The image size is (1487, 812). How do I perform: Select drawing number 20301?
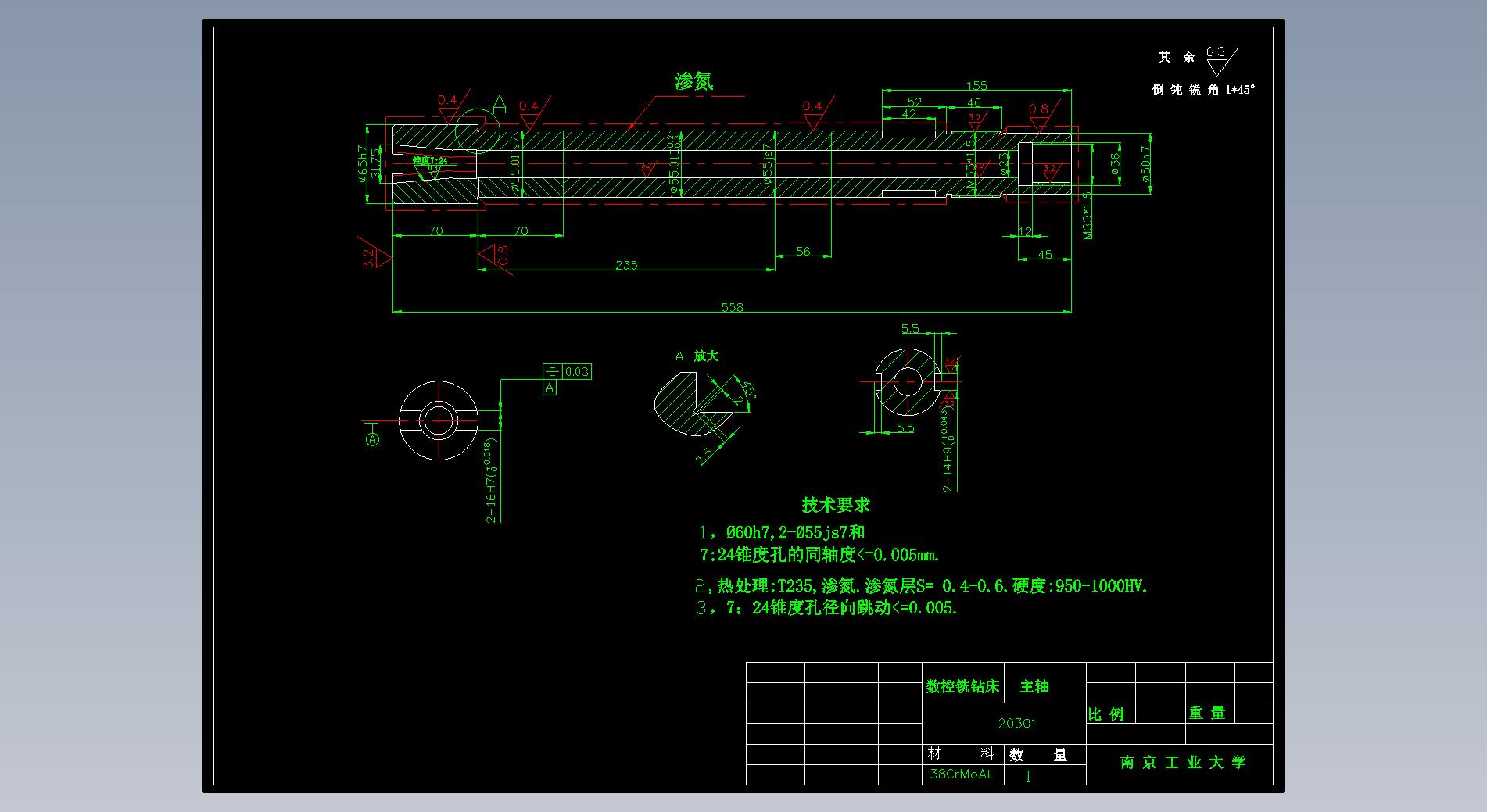click(x=1016, y=723)
